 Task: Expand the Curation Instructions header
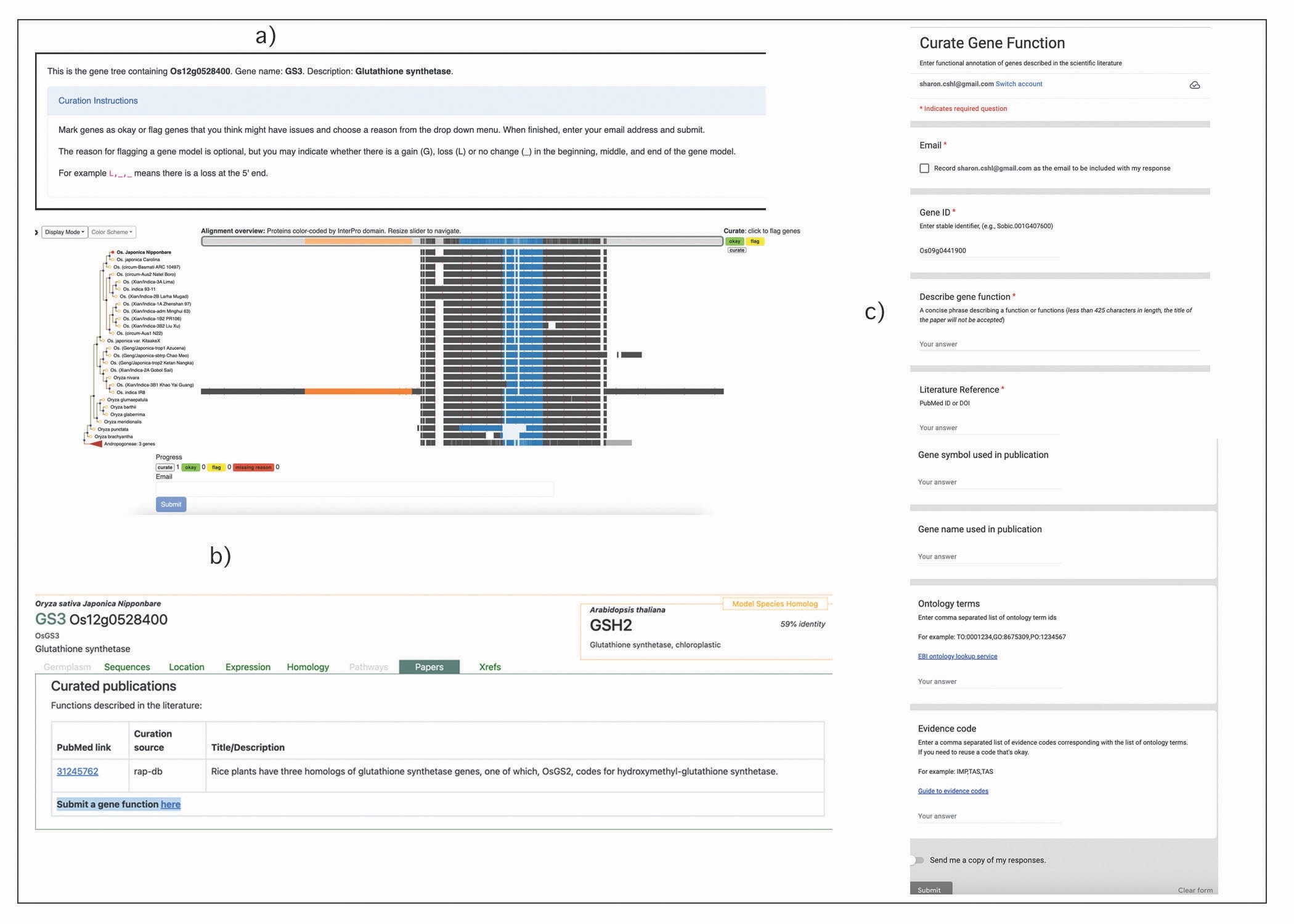pos(98,100)
